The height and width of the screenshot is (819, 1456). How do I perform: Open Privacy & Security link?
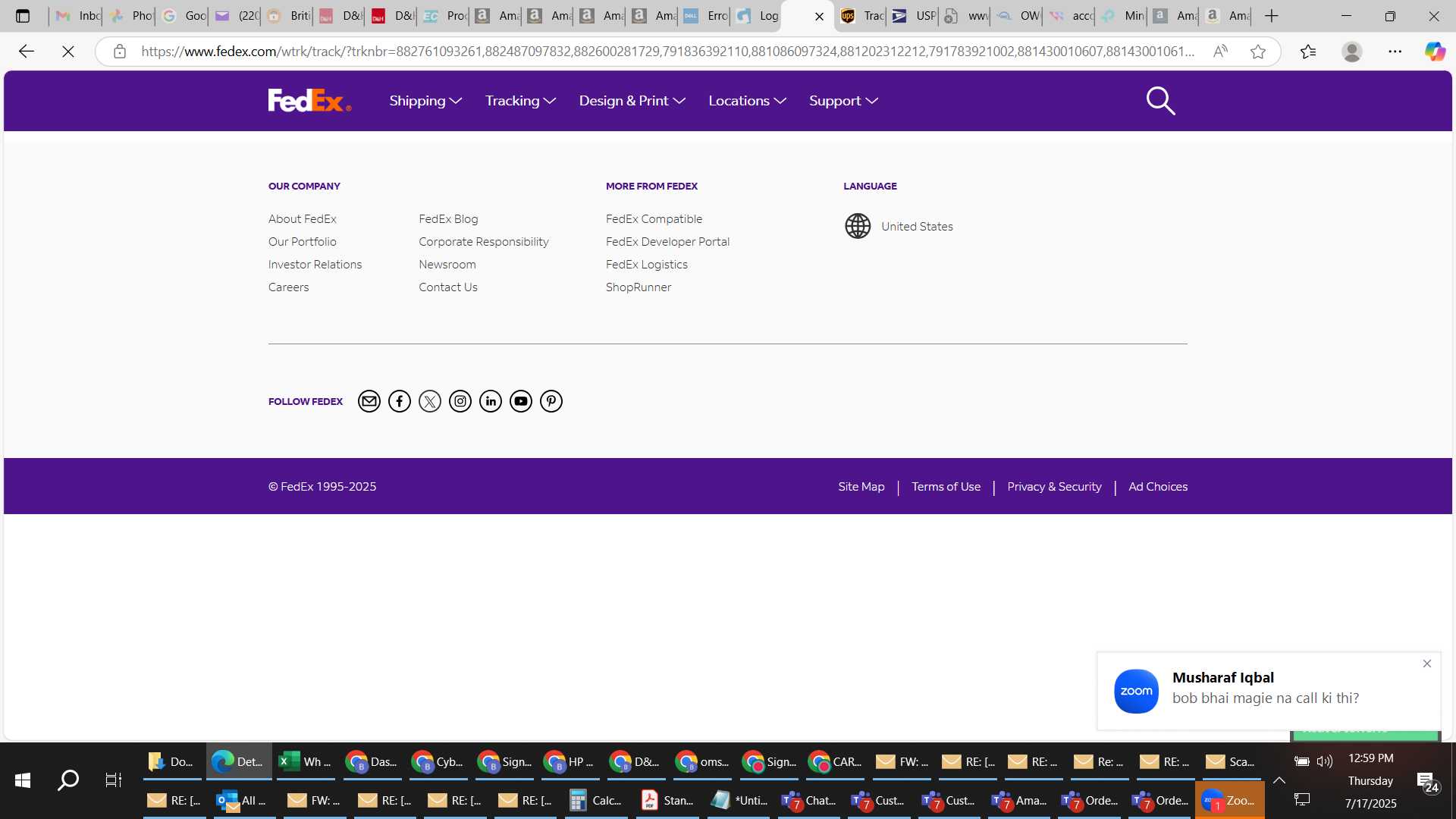(x=1054, y=487)
